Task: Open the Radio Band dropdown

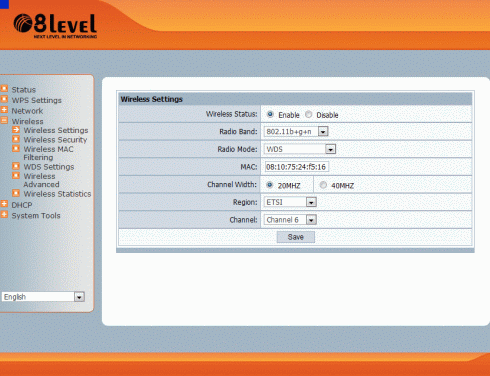Action: (296, 131)
